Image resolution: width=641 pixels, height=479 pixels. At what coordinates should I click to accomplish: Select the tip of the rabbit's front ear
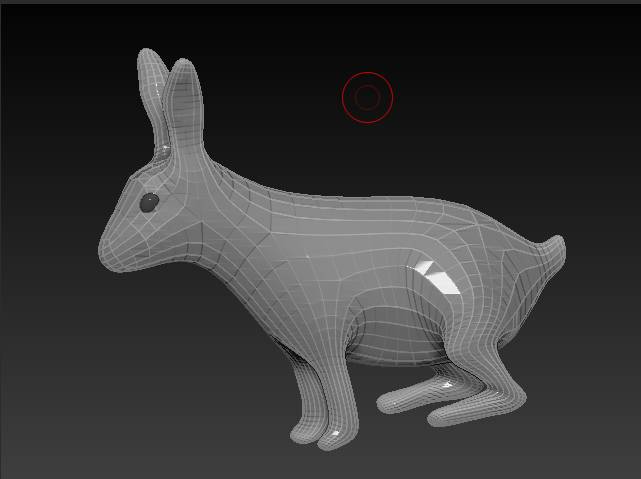(183, 67)
